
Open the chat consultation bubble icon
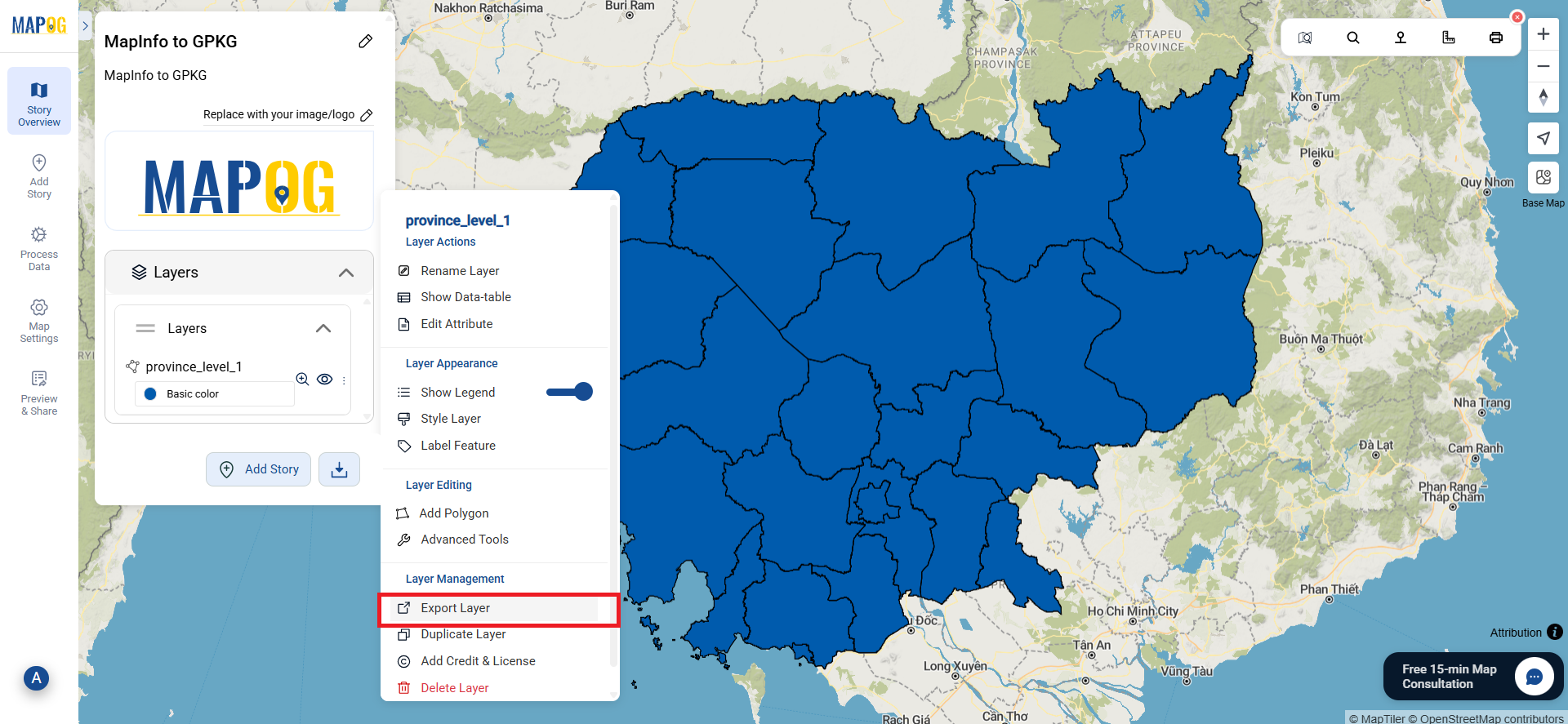[1534, 677]
